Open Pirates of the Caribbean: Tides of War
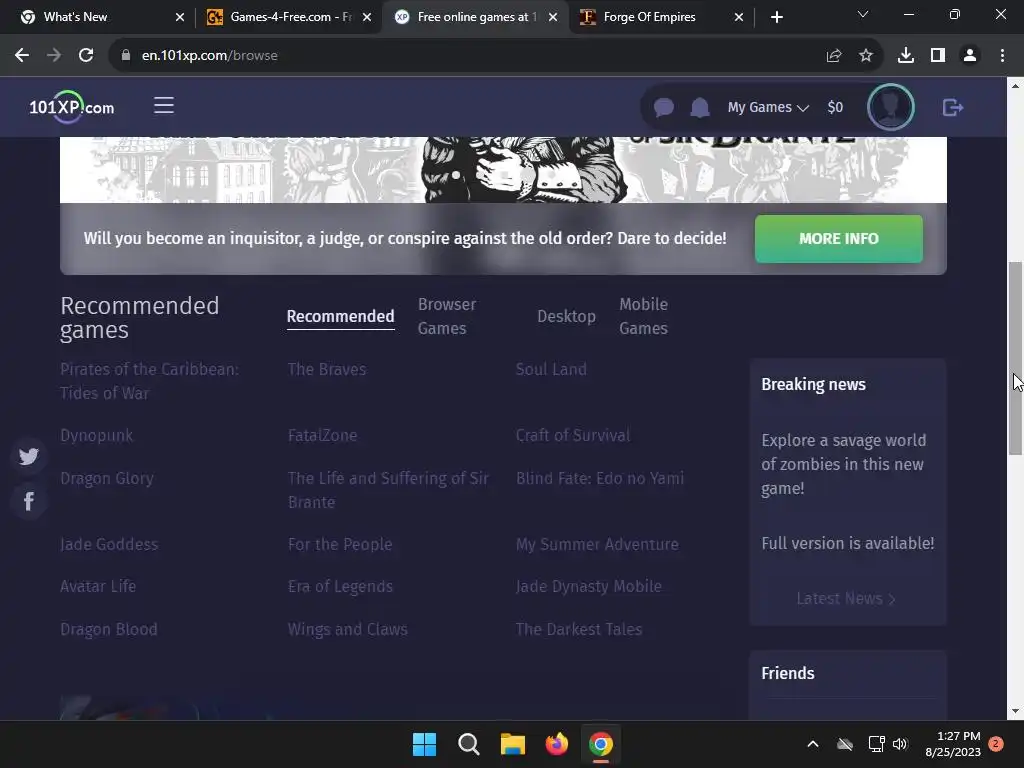Image resolution: width=1024 pixels, height=768 pixels. tap(150, 381)
